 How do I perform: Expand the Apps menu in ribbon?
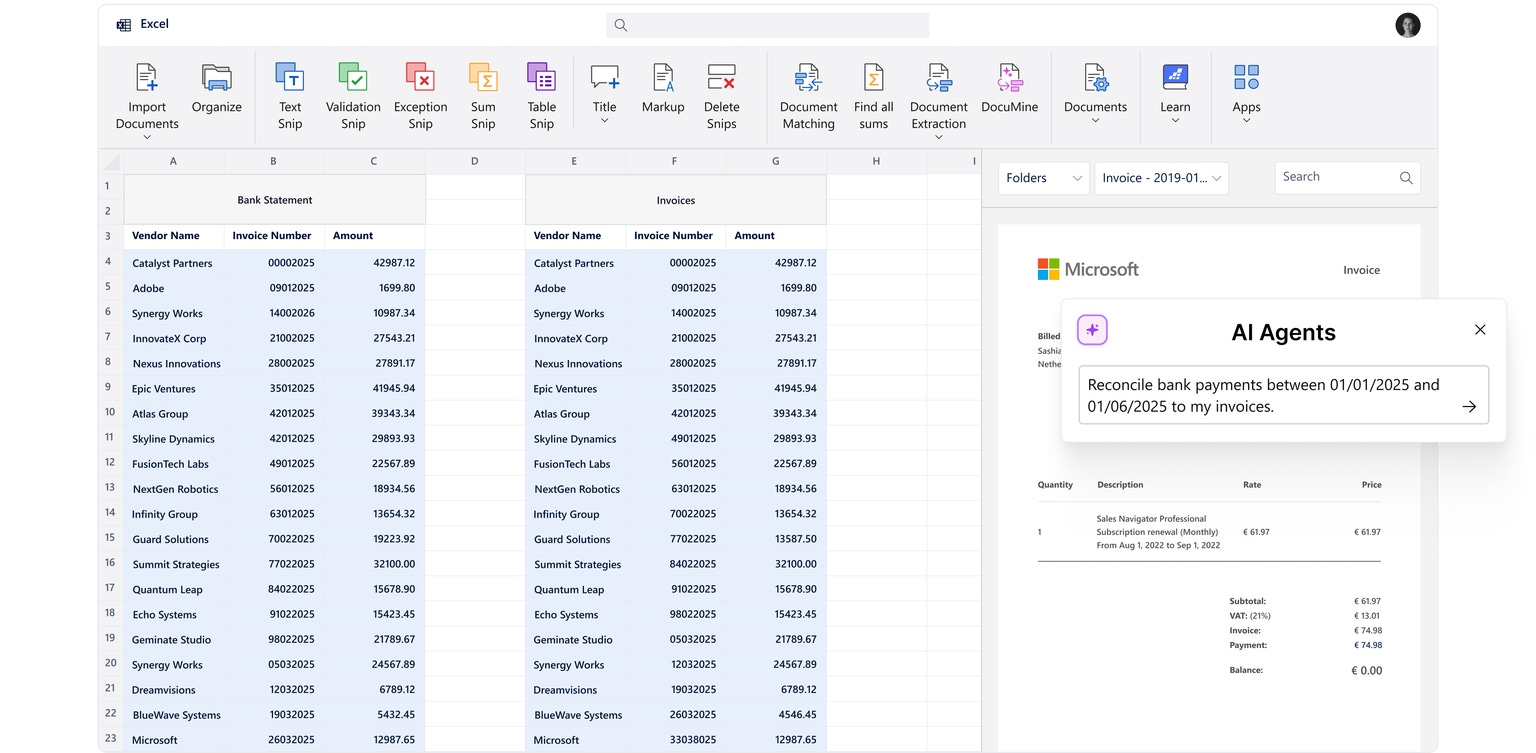pyautogui.click(x=1246, y=121)
